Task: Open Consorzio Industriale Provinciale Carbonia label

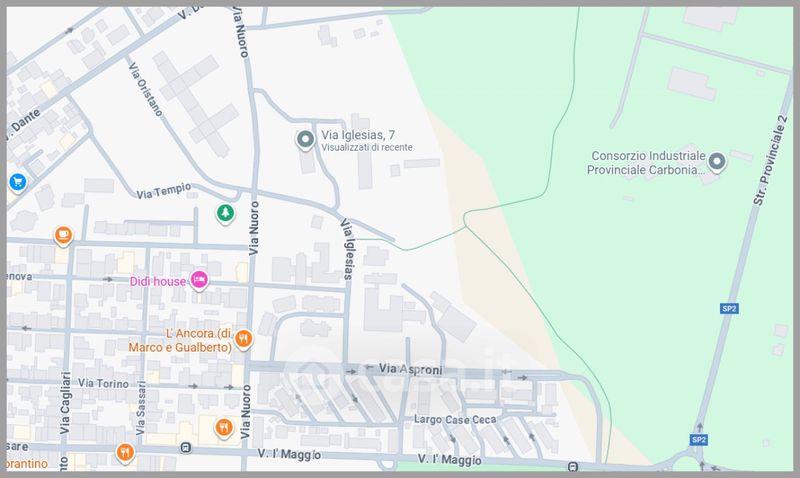Action: tap(646, 163)
